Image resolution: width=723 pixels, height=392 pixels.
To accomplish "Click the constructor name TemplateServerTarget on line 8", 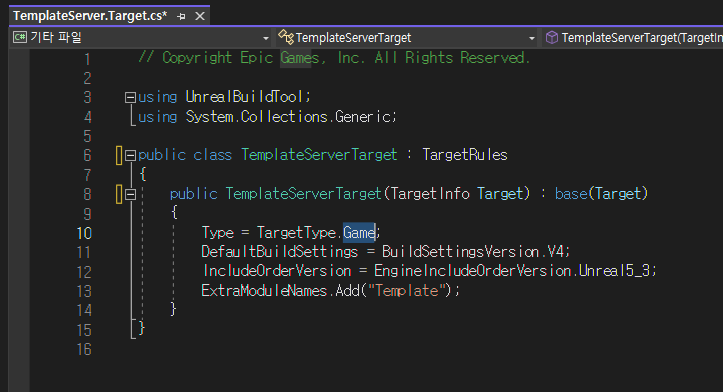I will (x=303, y=194).
